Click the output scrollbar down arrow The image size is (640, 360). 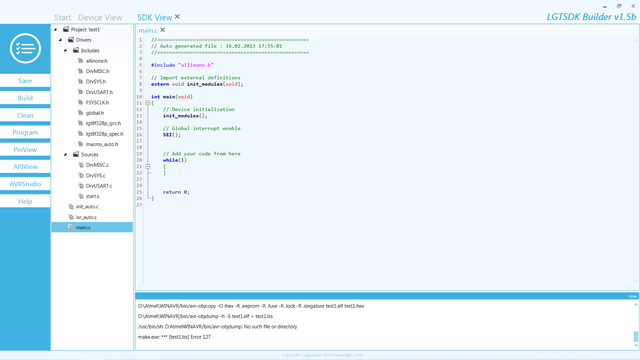(x=636, y=346)
